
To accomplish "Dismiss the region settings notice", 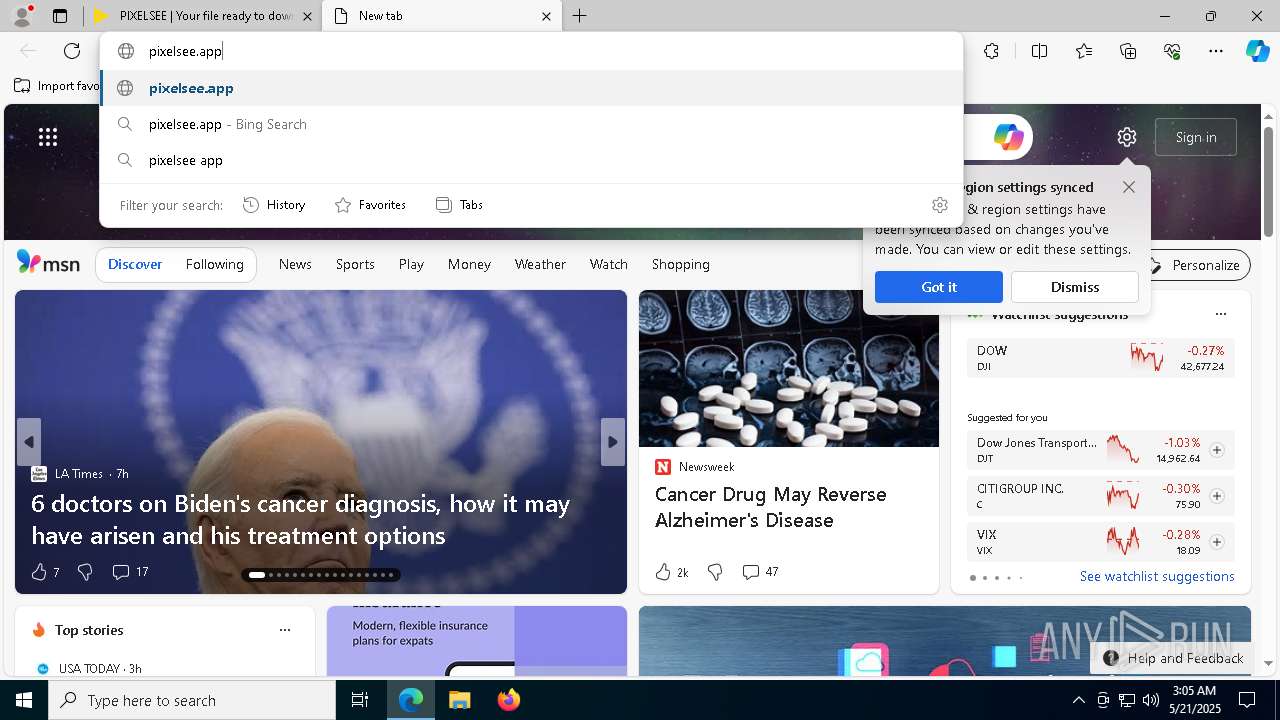I will pyautogui.click(x=1075, y=287).
